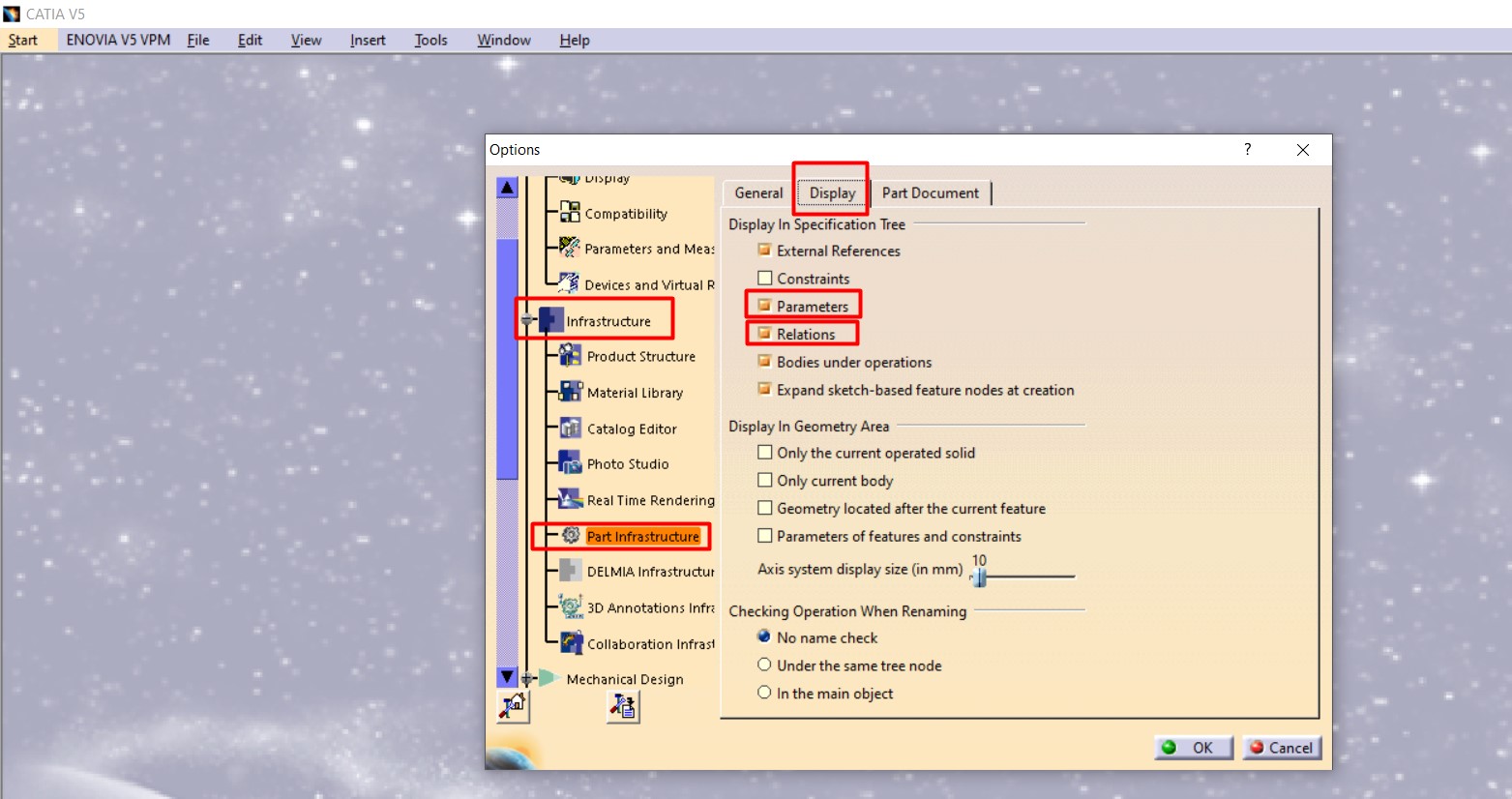Select the Compatibility tree item
This screenshot has height=799, width=1512.
[x=626, y=214]
